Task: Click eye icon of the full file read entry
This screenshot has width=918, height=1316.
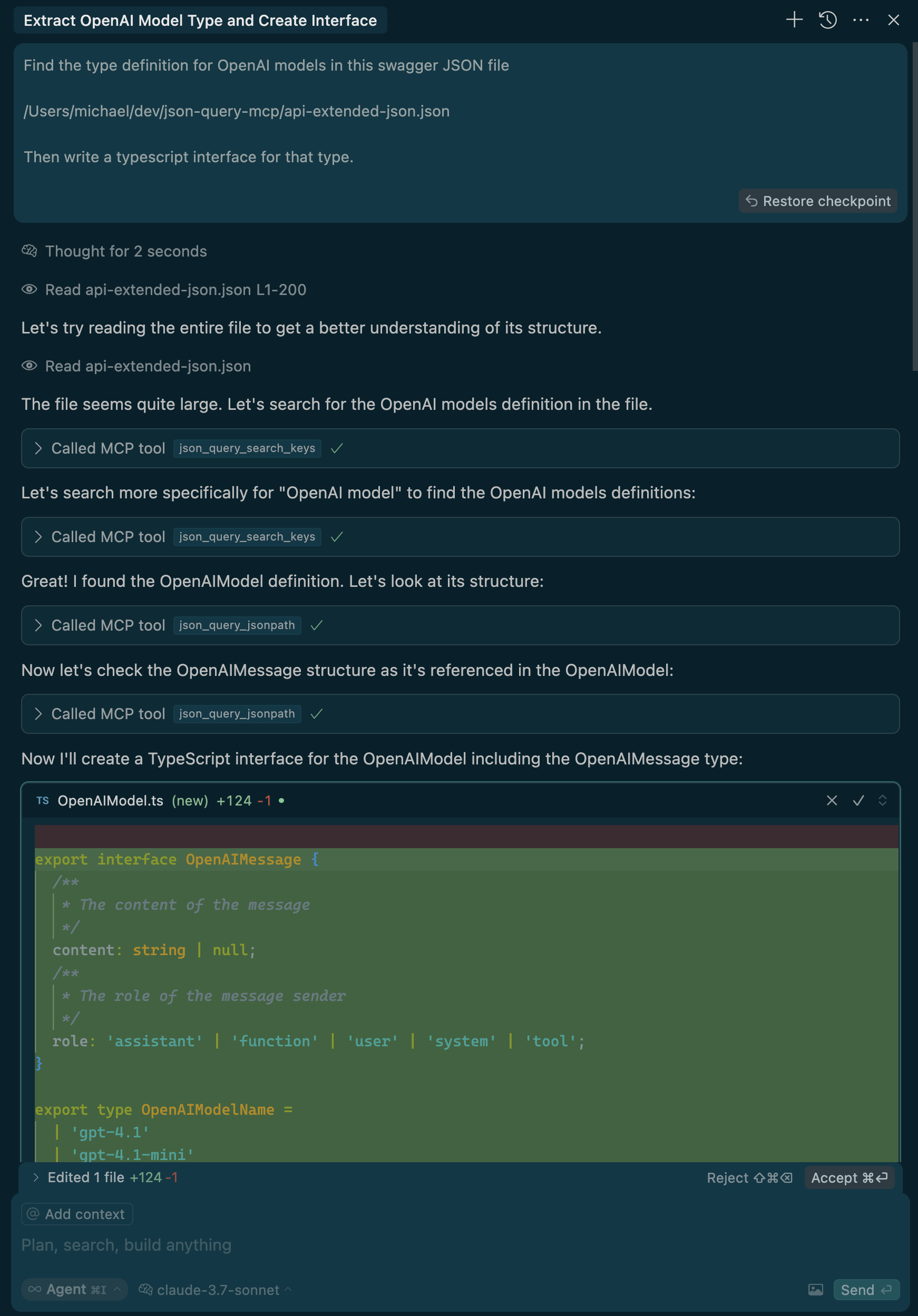Action: coord(29,366)
